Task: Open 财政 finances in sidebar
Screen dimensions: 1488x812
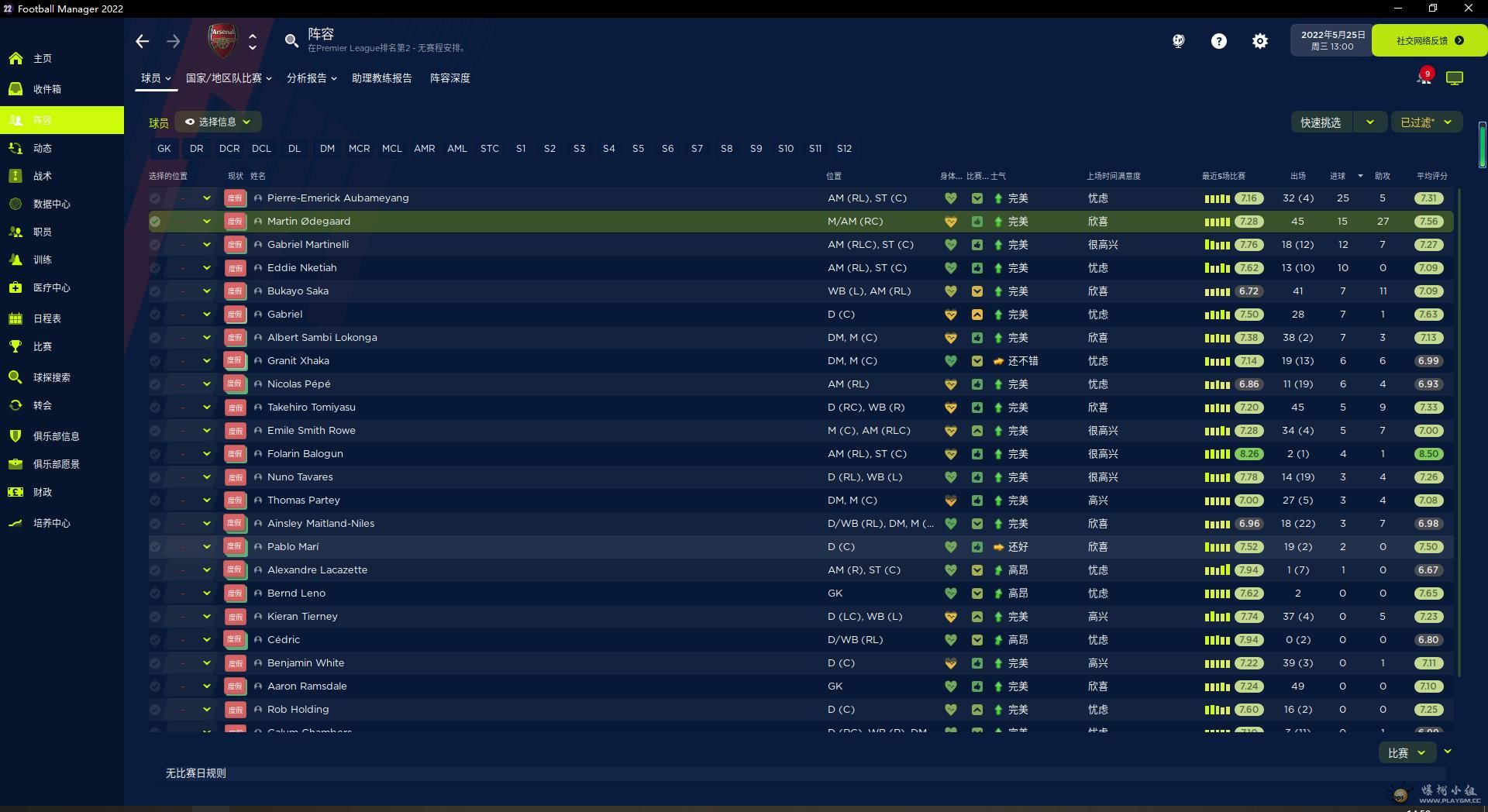Action: [x=62, y=492]
